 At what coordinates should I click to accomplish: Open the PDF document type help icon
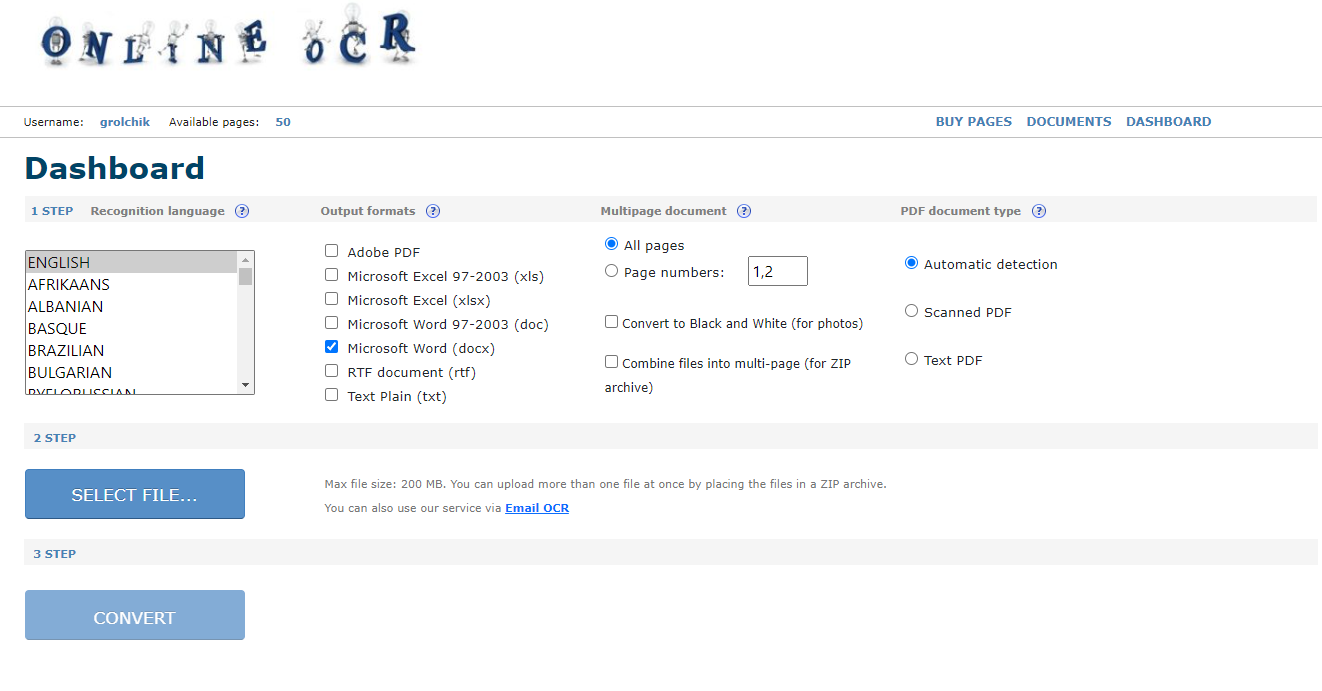(x=1039, y=211)
